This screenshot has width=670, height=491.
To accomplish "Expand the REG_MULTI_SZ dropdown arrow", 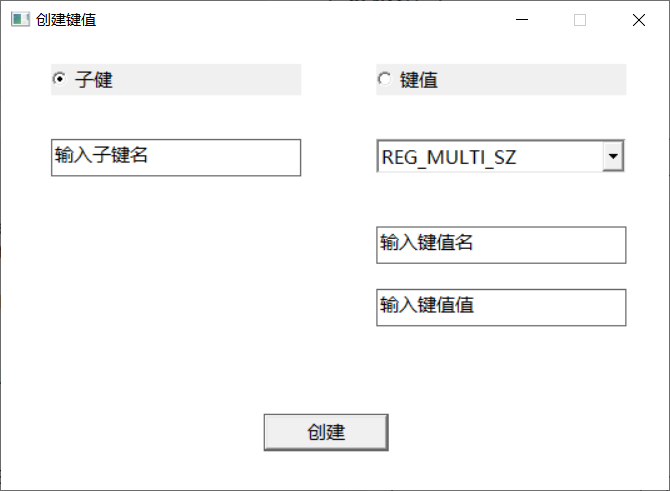I will coord(614,156).
